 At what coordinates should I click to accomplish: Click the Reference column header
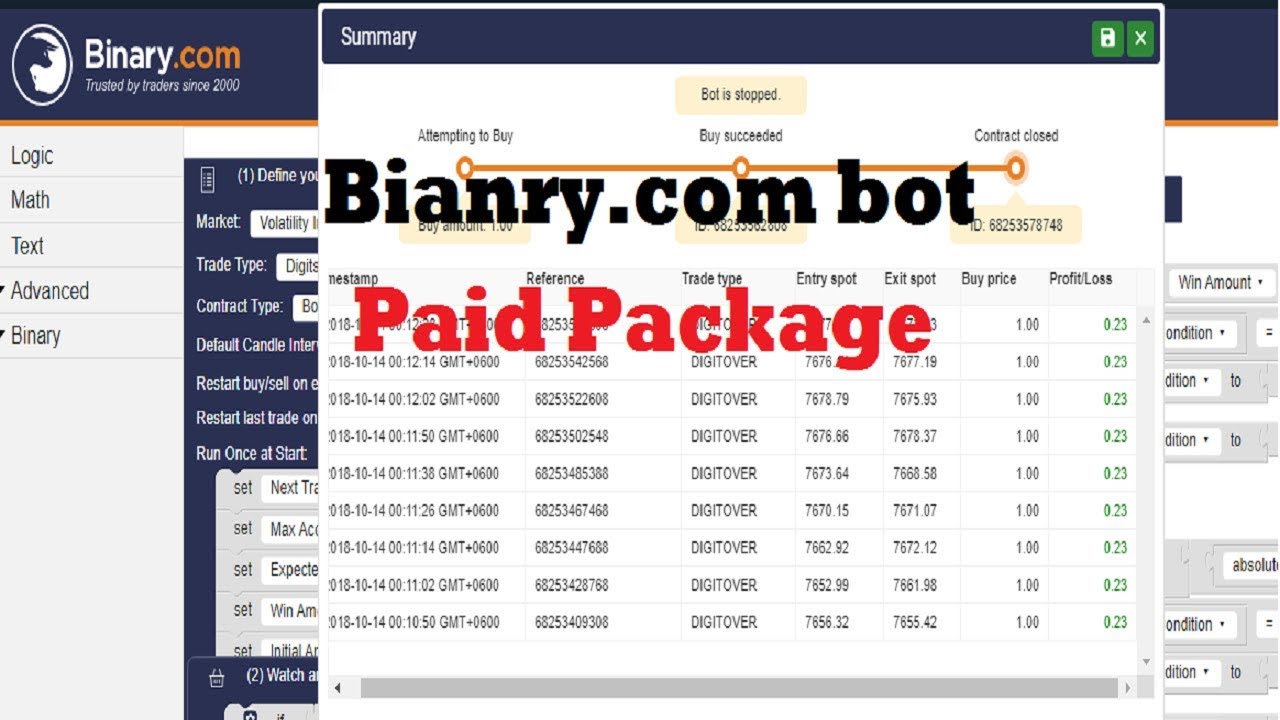555,279
